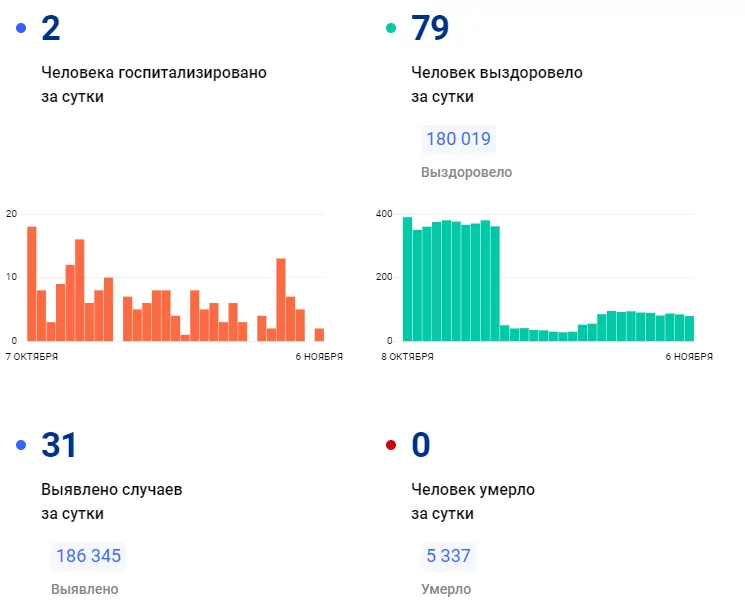Click the large number 0 deaths count
The height and width of the screenshot is (613, 745).
pyautogui.click(x=420, y=445)
